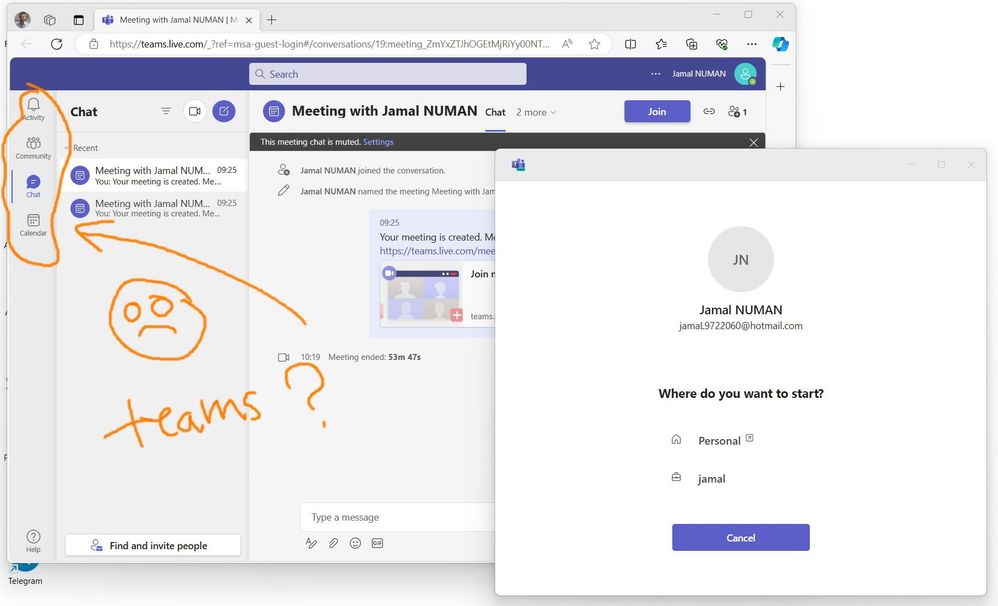998x606 pixels.
Task: Toggle vertical tabs icon
Action: (78, 20)
